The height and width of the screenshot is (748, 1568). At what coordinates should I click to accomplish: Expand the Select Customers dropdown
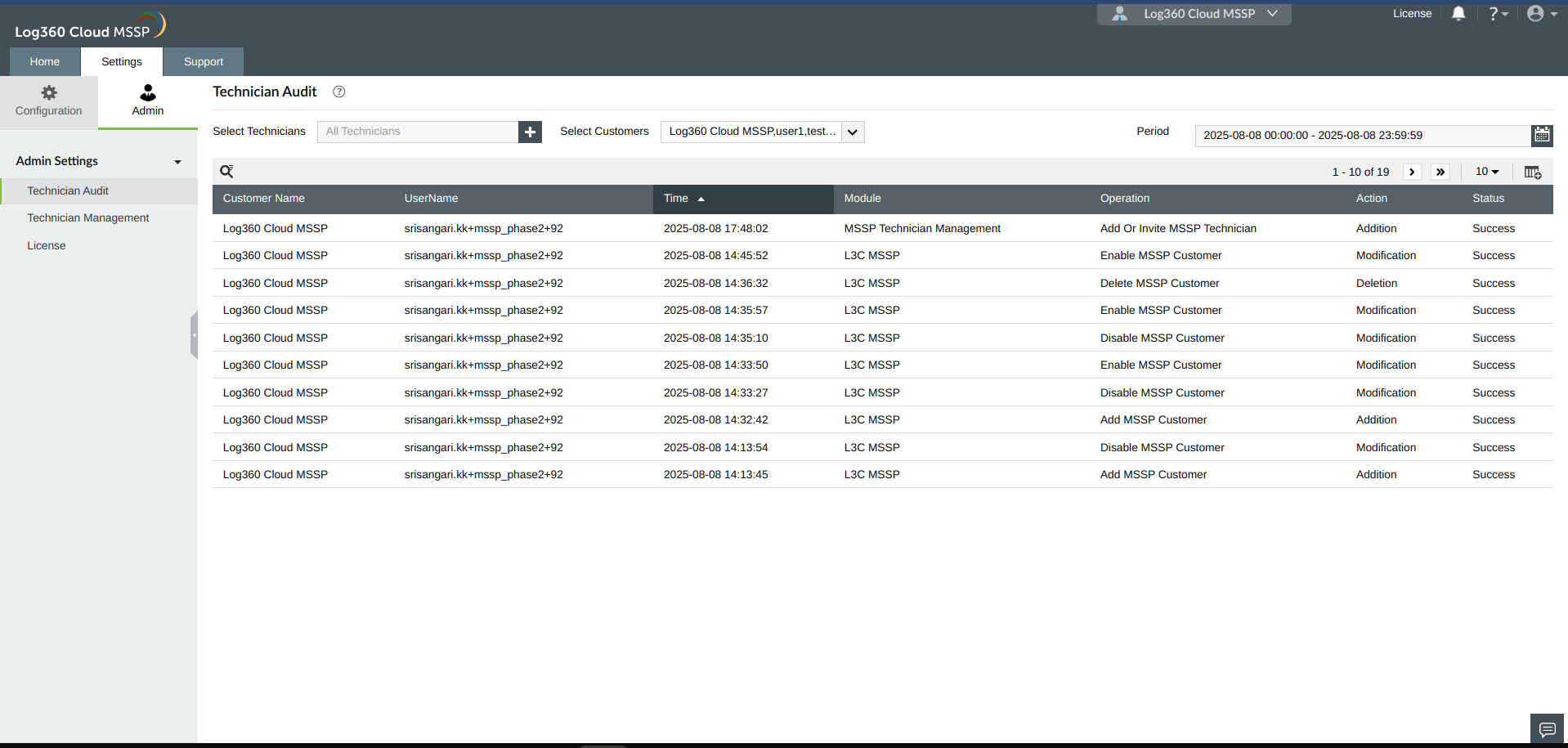tap(852, 132)
